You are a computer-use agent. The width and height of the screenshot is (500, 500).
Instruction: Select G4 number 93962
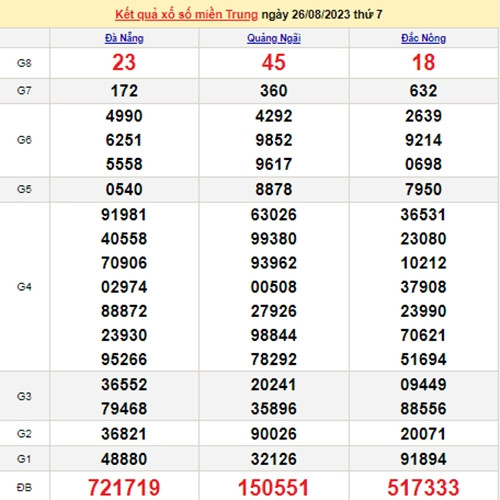274,263
